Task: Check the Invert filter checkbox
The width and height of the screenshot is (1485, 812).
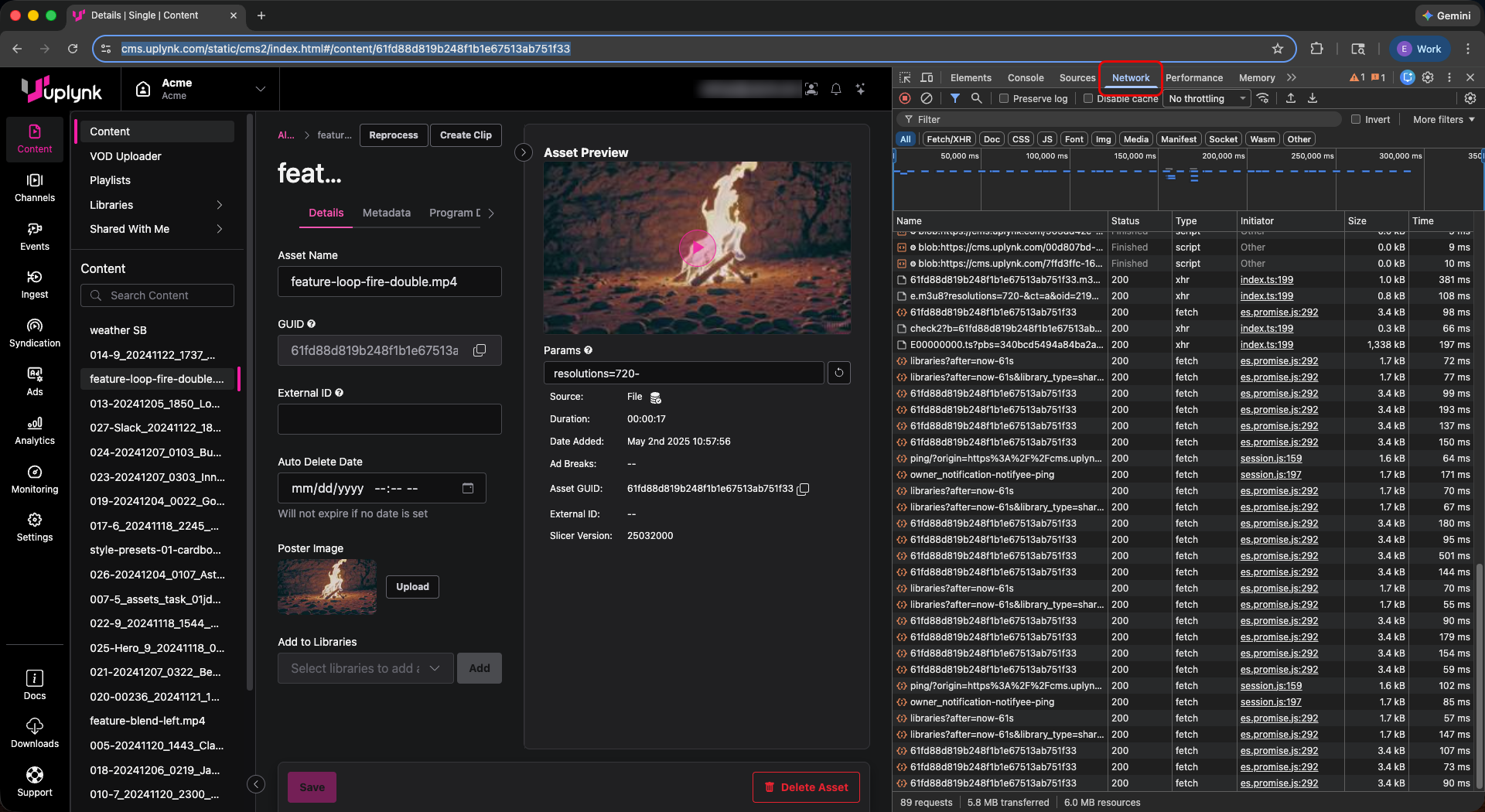Action: [1356, 119]
